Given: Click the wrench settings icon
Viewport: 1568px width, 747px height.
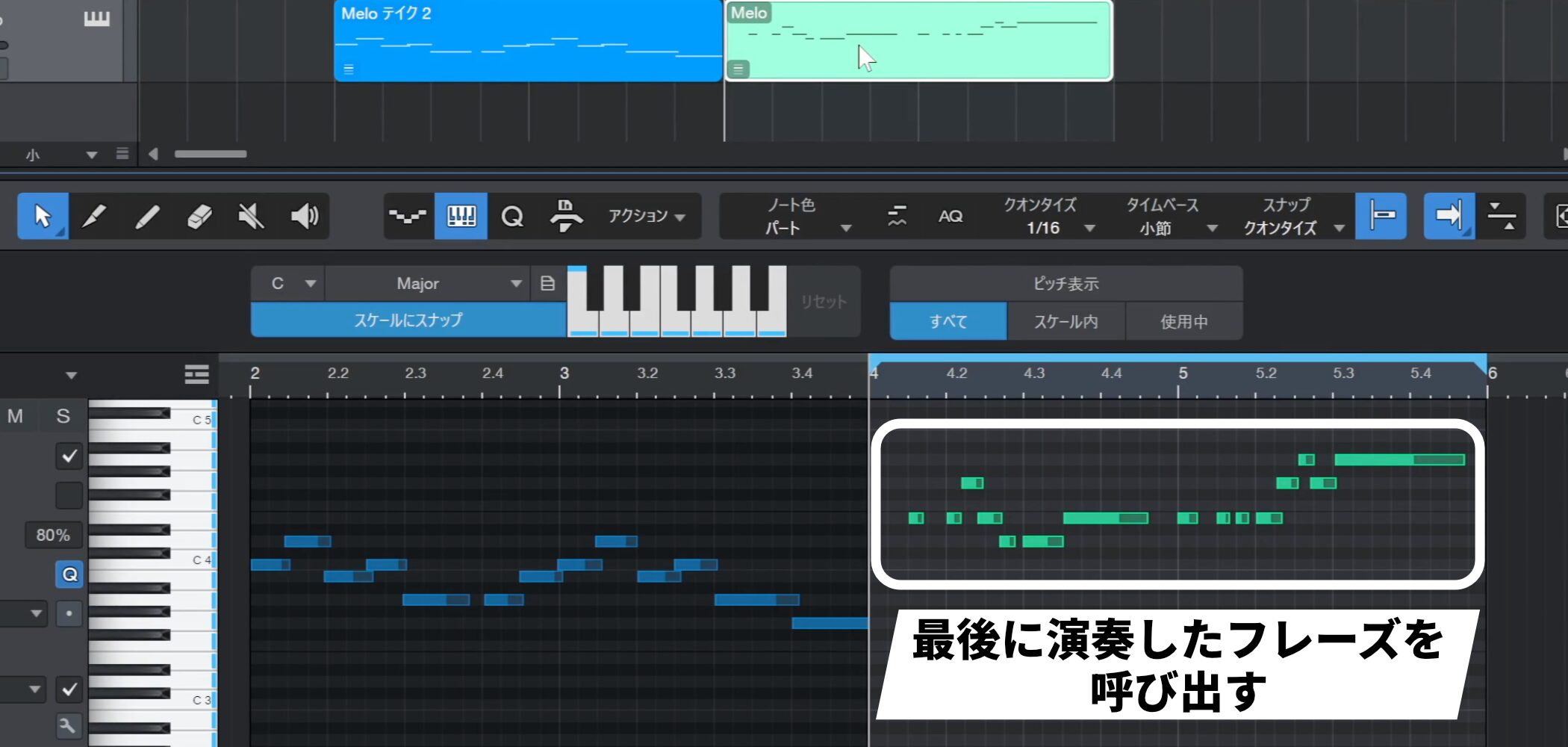Looking at the screenshot, I should [x=69, y=725].
